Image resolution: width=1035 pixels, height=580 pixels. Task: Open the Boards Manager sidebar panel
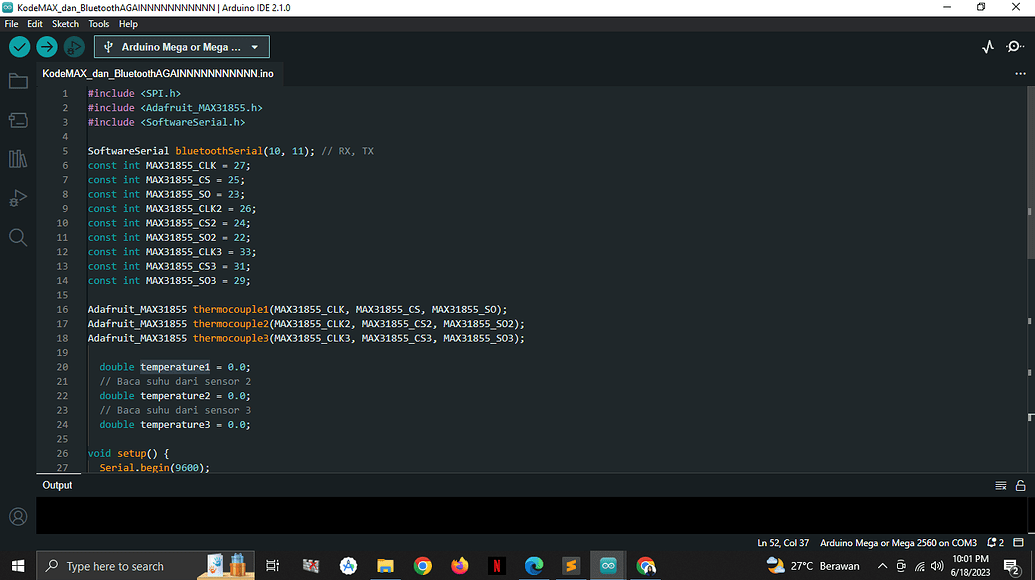pyautogui.click(x=18, y=120)
